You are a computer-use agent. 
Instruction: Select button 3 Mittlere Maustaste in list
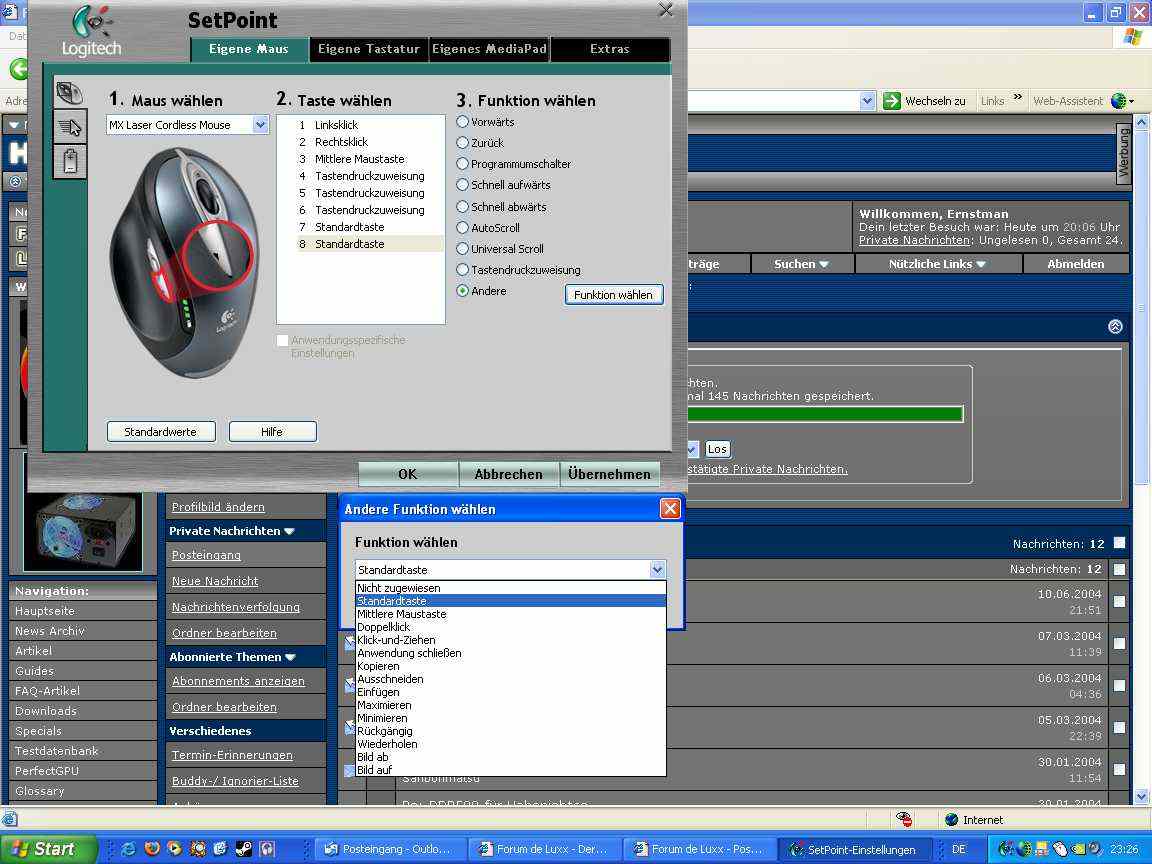tap(370, 159)
